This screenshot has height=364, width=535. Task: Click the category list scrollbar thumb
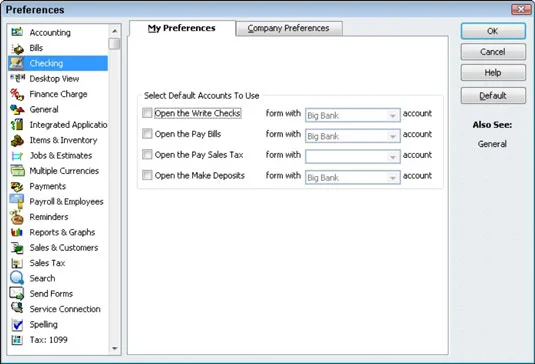tap(115, 44)
